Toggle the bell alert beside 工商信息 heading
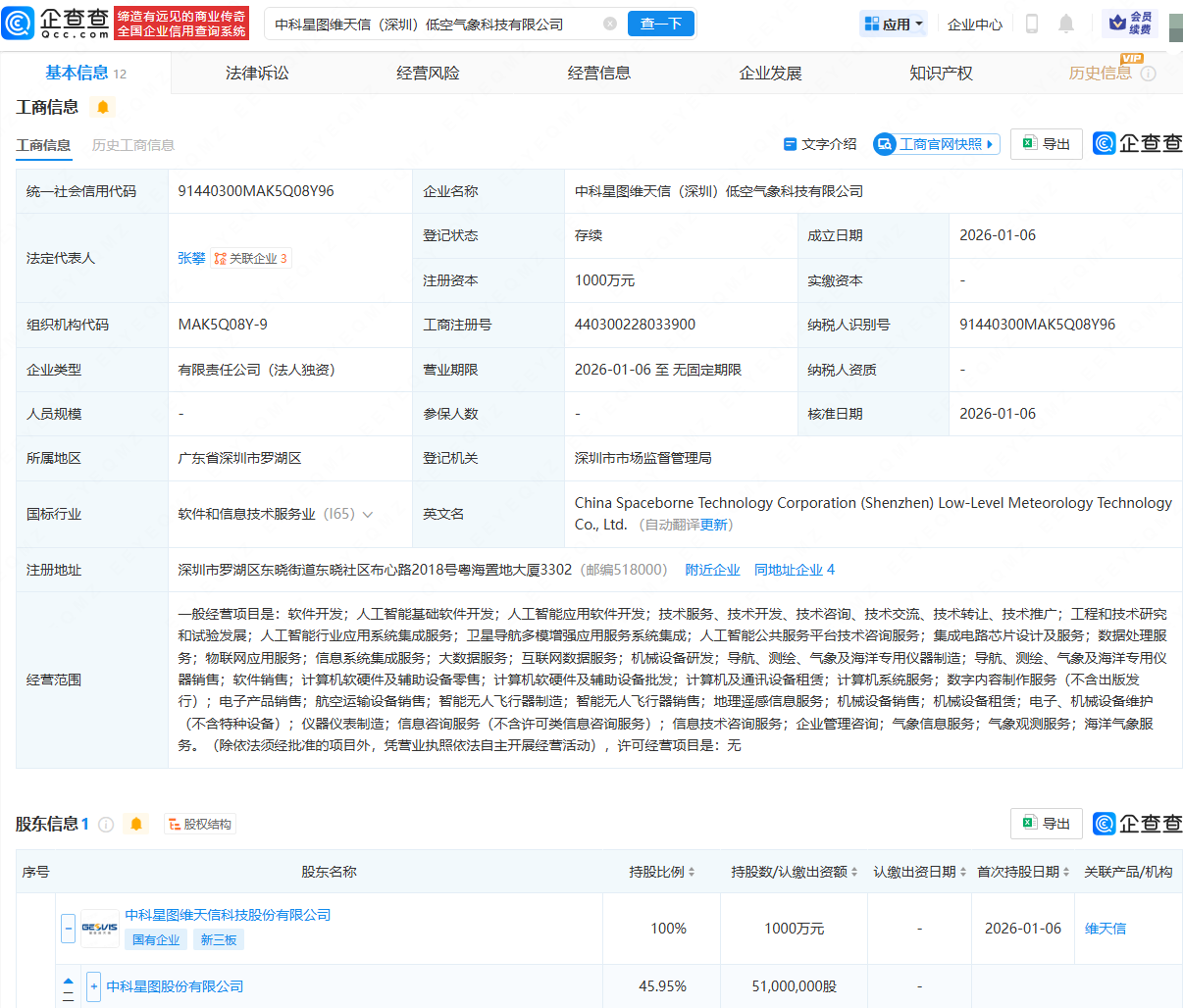 (x=103, y=107)
